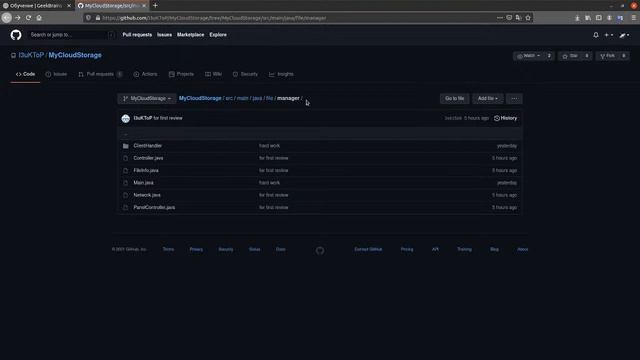
Task: Click the file icon beside Network.java
Action: [126, 195]
